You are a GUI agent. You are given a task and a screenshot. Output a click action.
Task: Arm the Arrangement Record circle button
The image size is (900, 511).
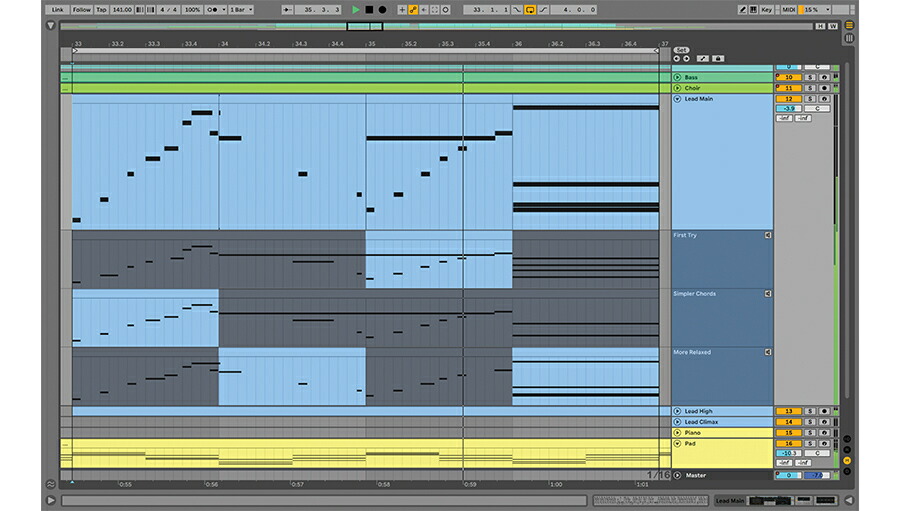(382, 9)
